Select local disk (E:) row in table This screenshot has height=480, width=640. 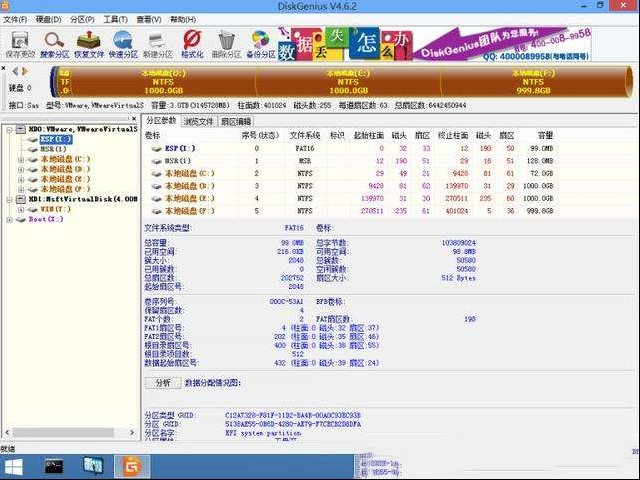click(x=352, y=199)
